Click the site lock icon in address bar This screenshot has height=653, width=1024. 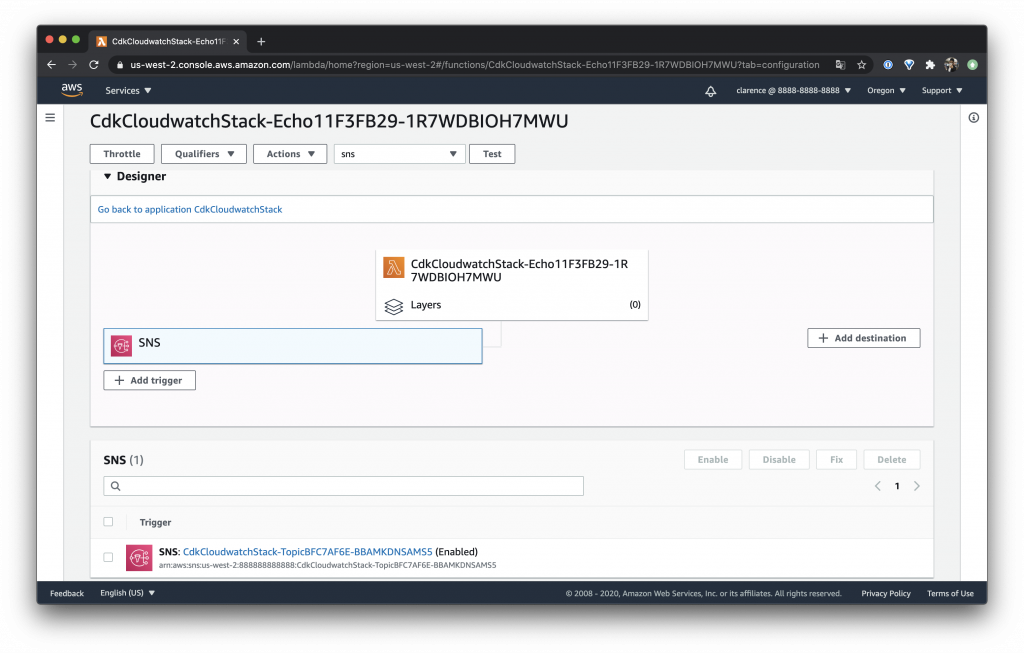(x=120, y=65)
